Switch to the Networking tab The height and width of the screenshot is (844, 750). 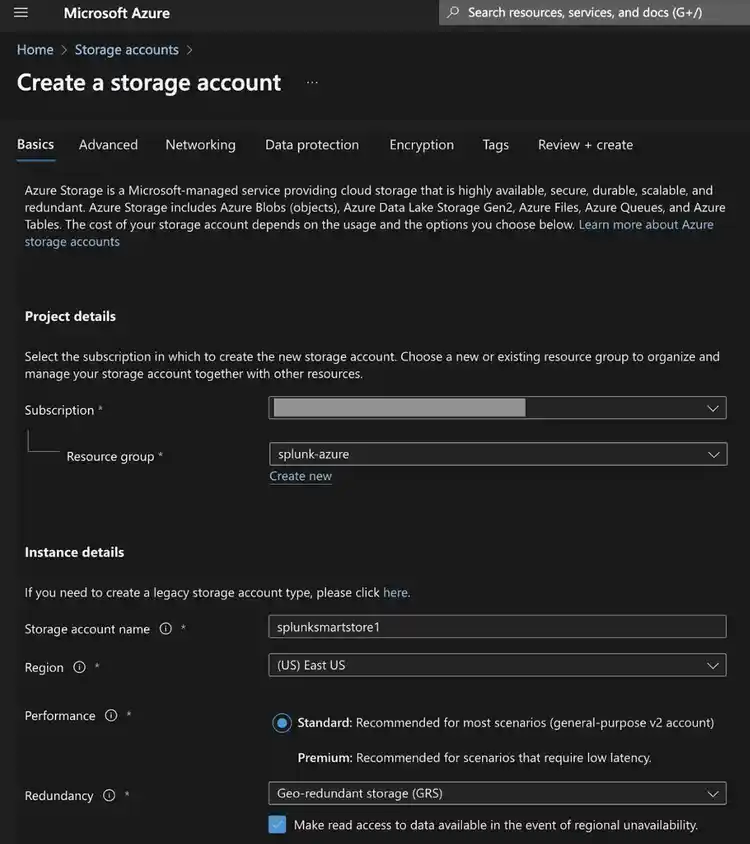(200, 143)
